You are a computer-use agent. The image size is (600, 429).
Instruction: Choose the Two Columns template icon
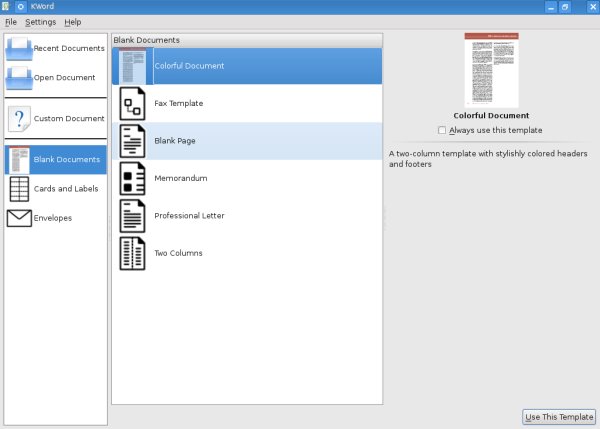[x=132, y=254]
